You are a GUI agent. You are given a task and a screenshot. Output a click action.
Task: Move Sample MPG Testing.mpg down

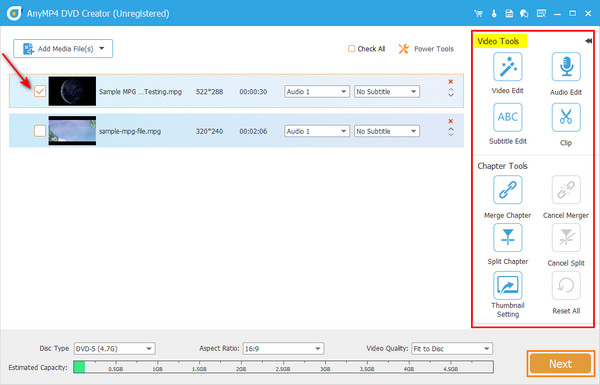click(451, 95)
